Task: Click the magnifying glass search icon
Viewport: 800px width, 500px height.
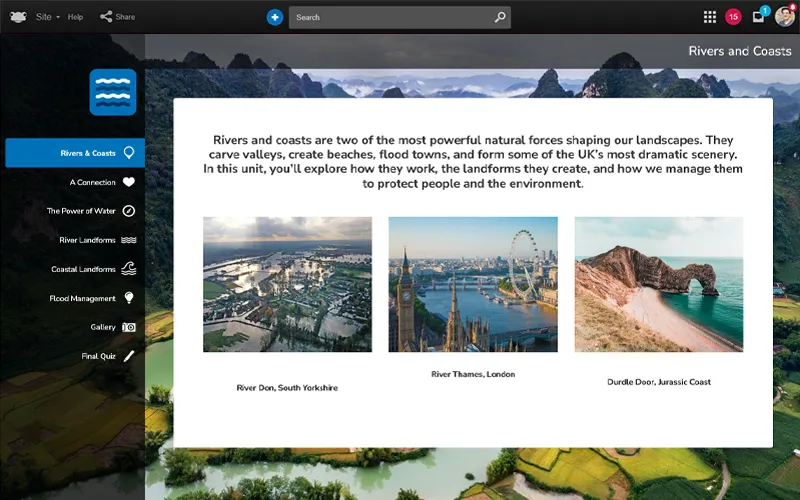Action: [x=500, y=17]
